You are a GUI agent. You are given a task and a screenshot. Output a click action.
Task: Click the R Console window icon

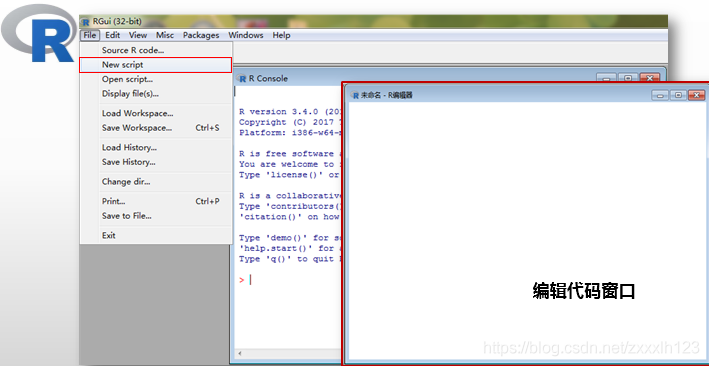tap(242, 78)
